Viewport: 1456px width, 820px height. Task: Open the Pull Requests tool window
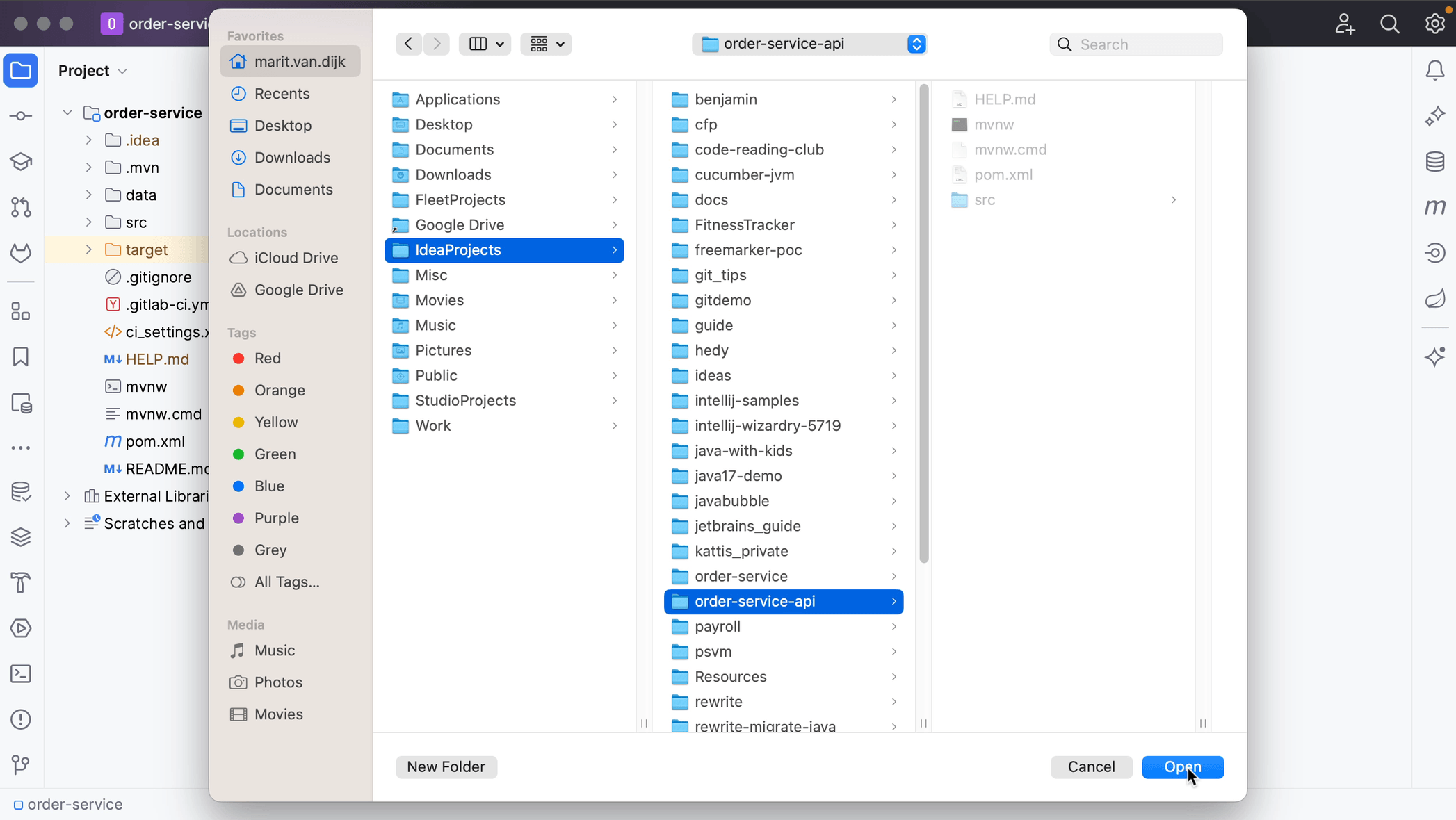20,207
